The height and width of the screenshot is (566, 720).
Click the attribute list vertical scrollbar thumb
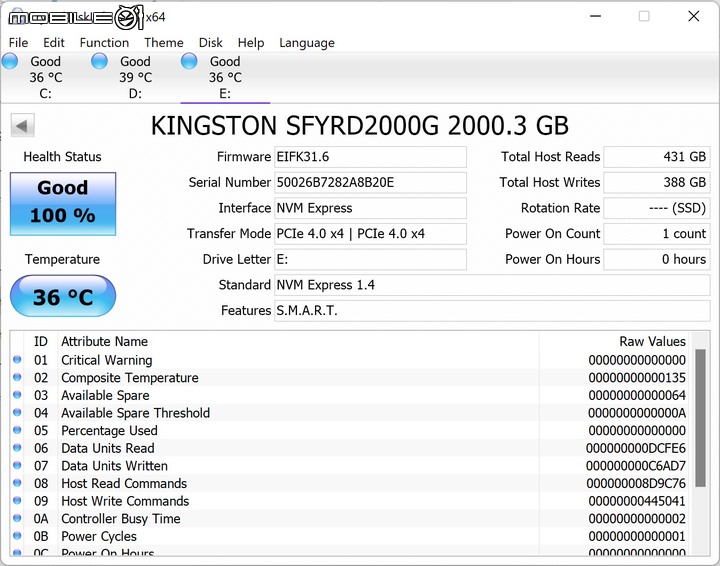(x=700, y=418)
